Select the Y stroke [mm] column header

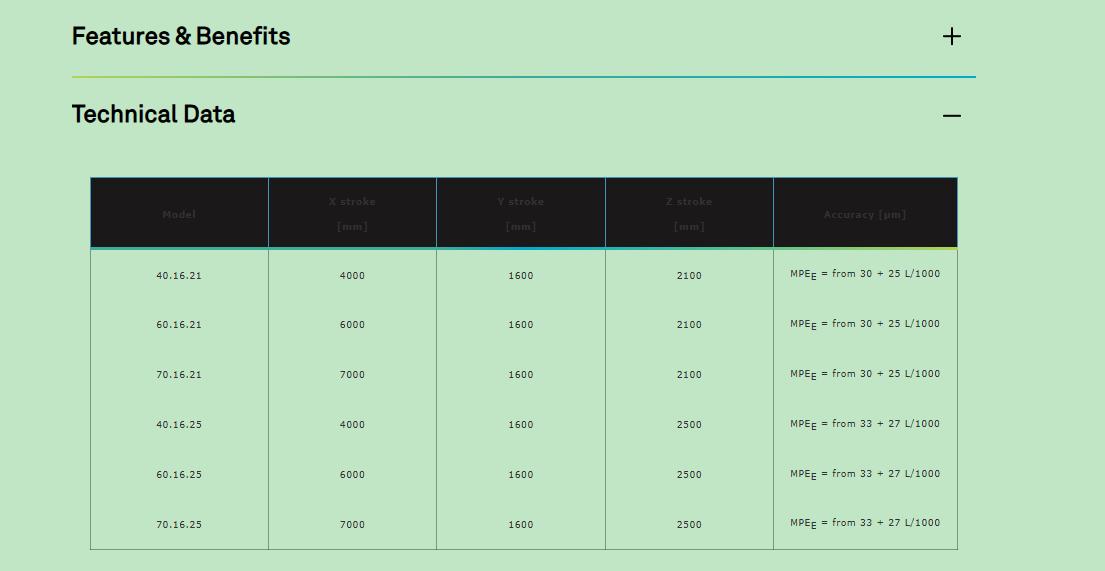tap(520, 214)
